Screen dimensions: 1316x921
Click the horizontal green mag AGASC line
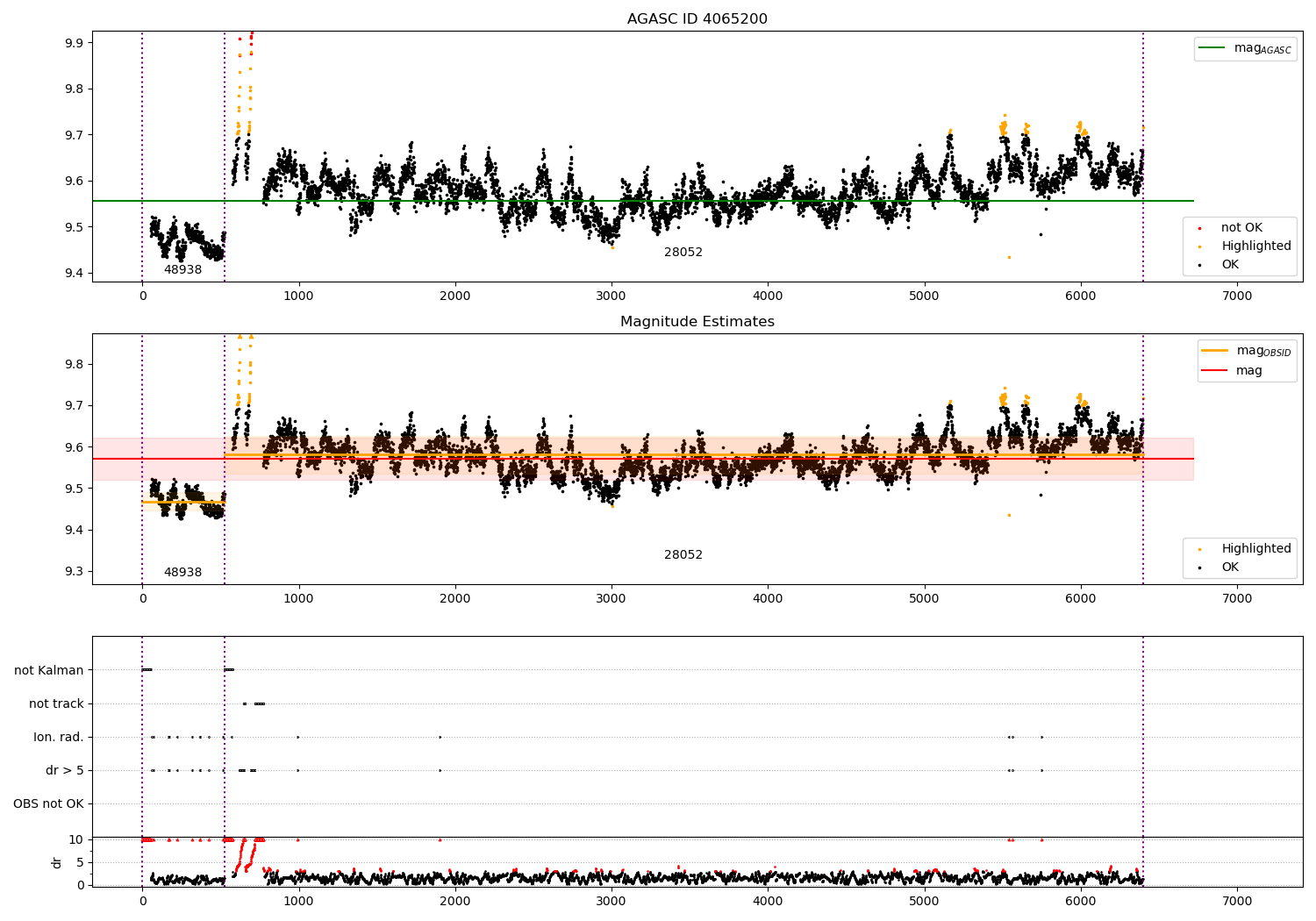(x=643, y=201)
